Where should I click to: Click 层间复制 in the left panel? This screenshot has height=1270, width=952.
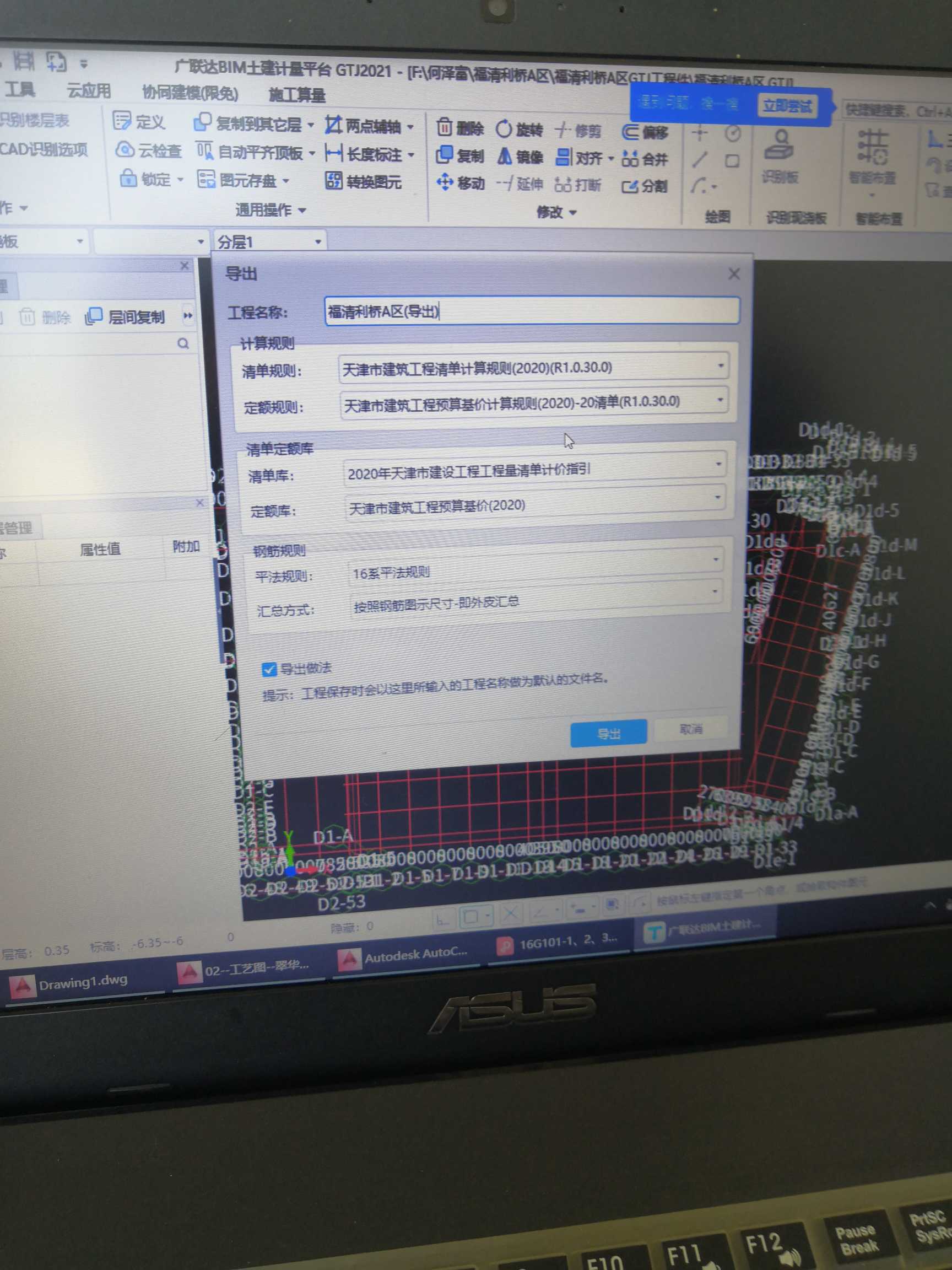tap(125, 316)
